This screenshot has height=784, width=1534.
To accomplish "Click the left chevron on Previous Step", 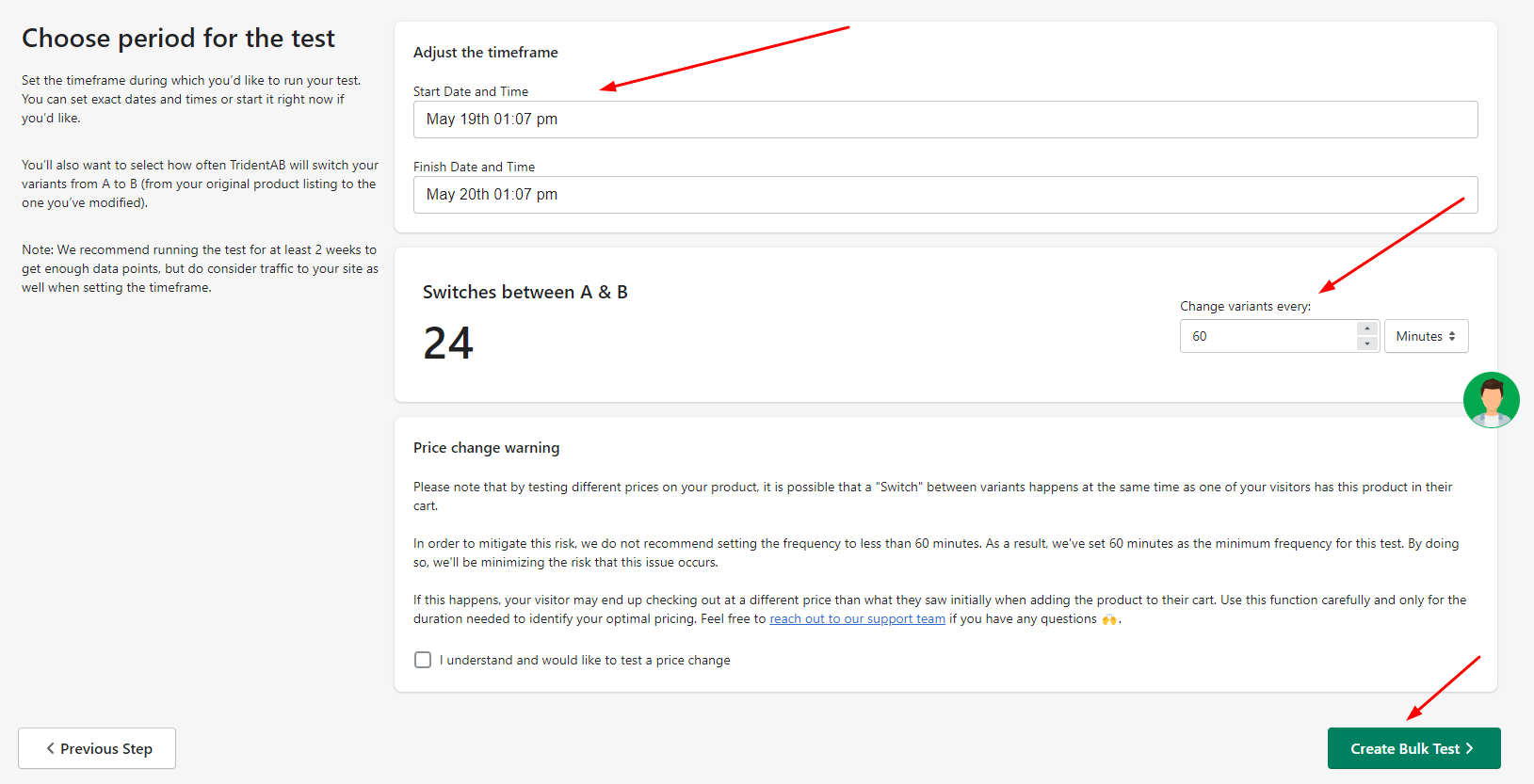I will pyautogui.click(x=51, y=748).
